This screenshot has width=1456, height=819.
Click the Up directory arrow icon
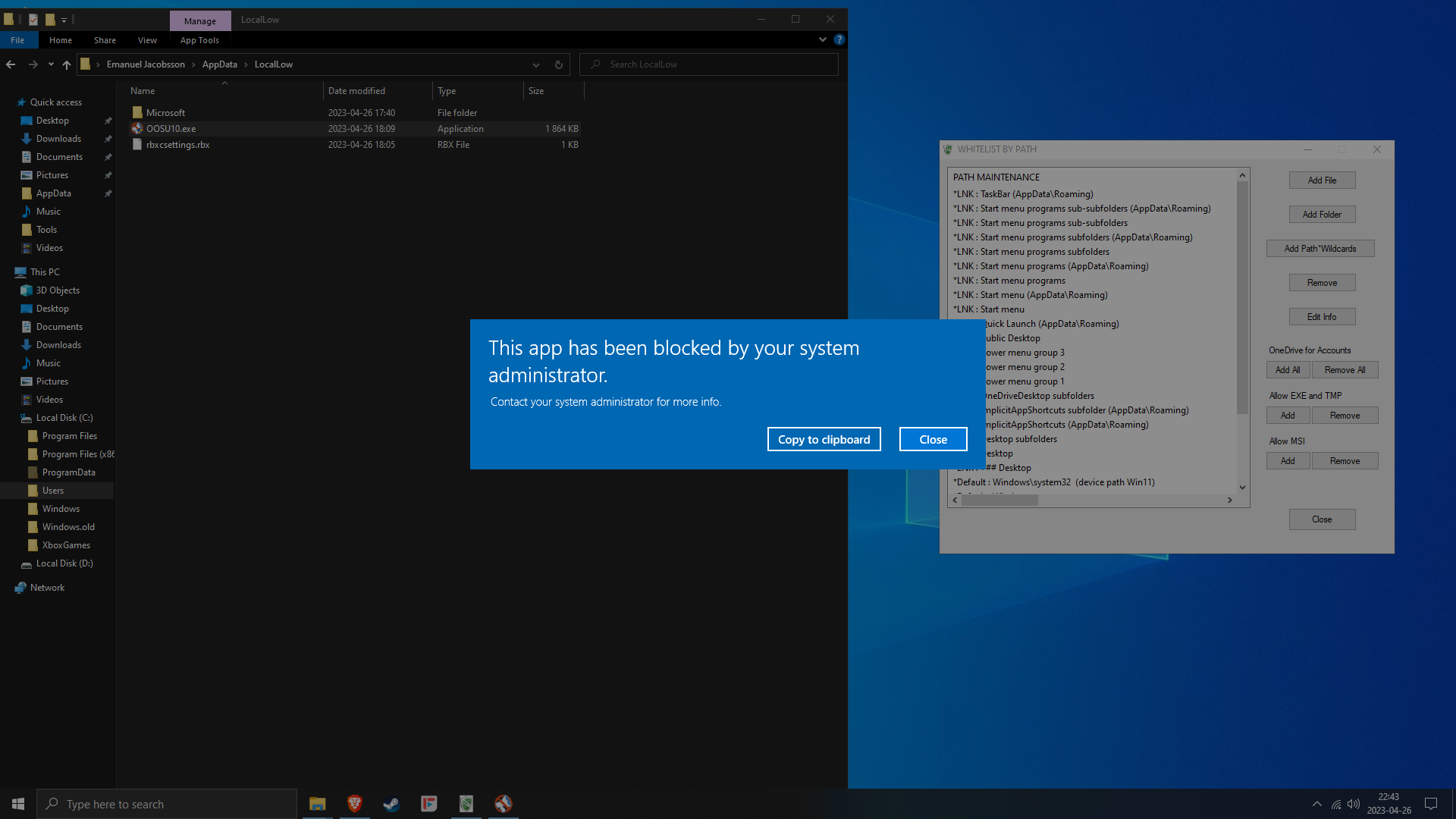pos(67,64)
